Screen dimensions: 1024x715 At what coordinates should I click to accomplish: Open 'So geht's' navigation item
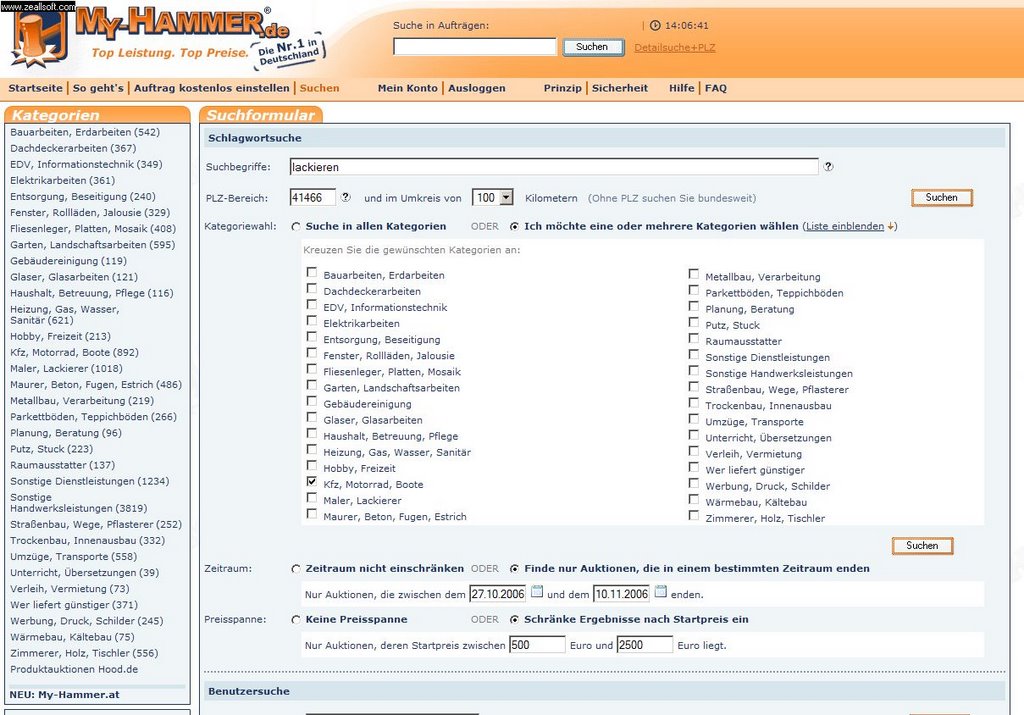(98, 88)
